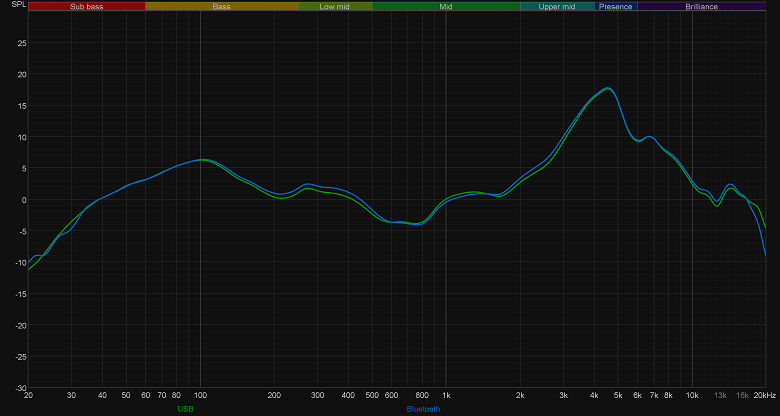
Task: Click the Sub bass frequency band
Action: click(x=87, y=6)
